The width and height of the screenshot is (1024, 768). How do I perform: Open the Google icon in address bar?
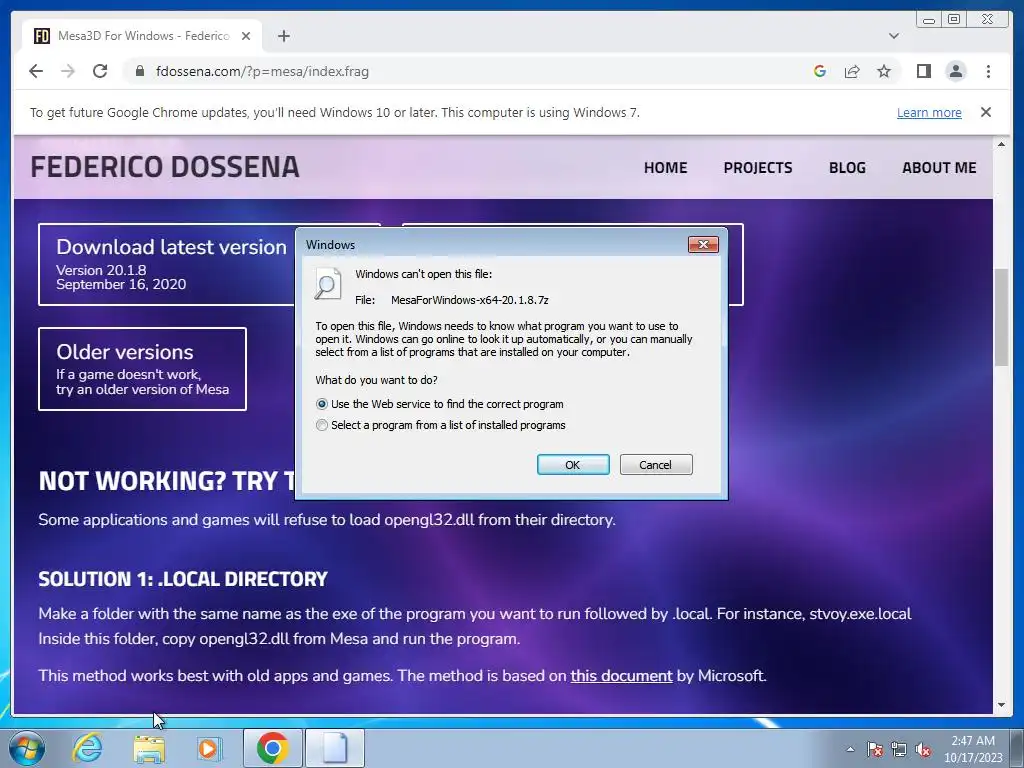point(820,71)
